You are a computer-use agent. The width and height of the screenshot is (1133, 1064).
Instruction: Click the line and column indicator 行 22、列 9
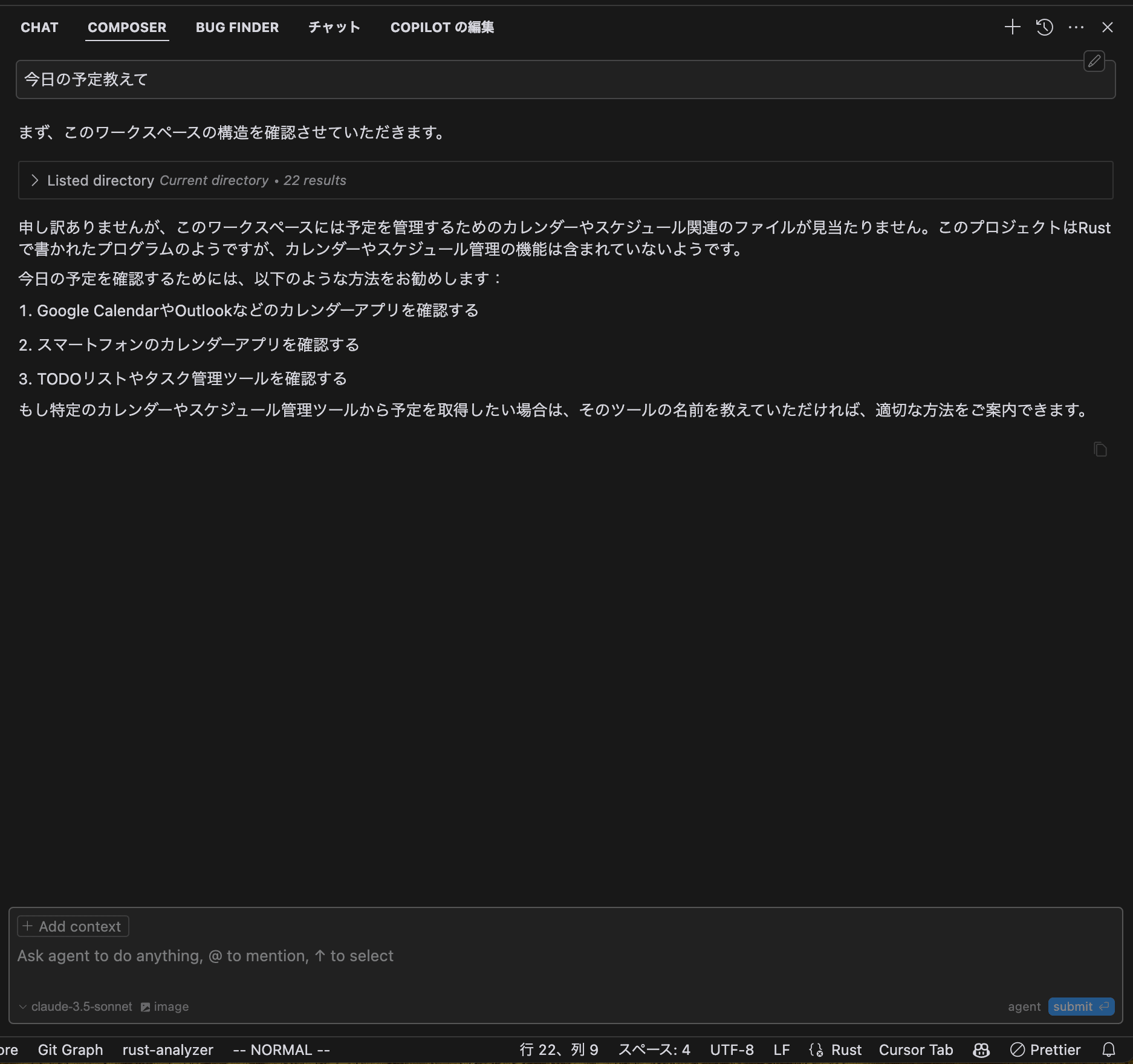pyautogui.click(x=559, y=1050)
